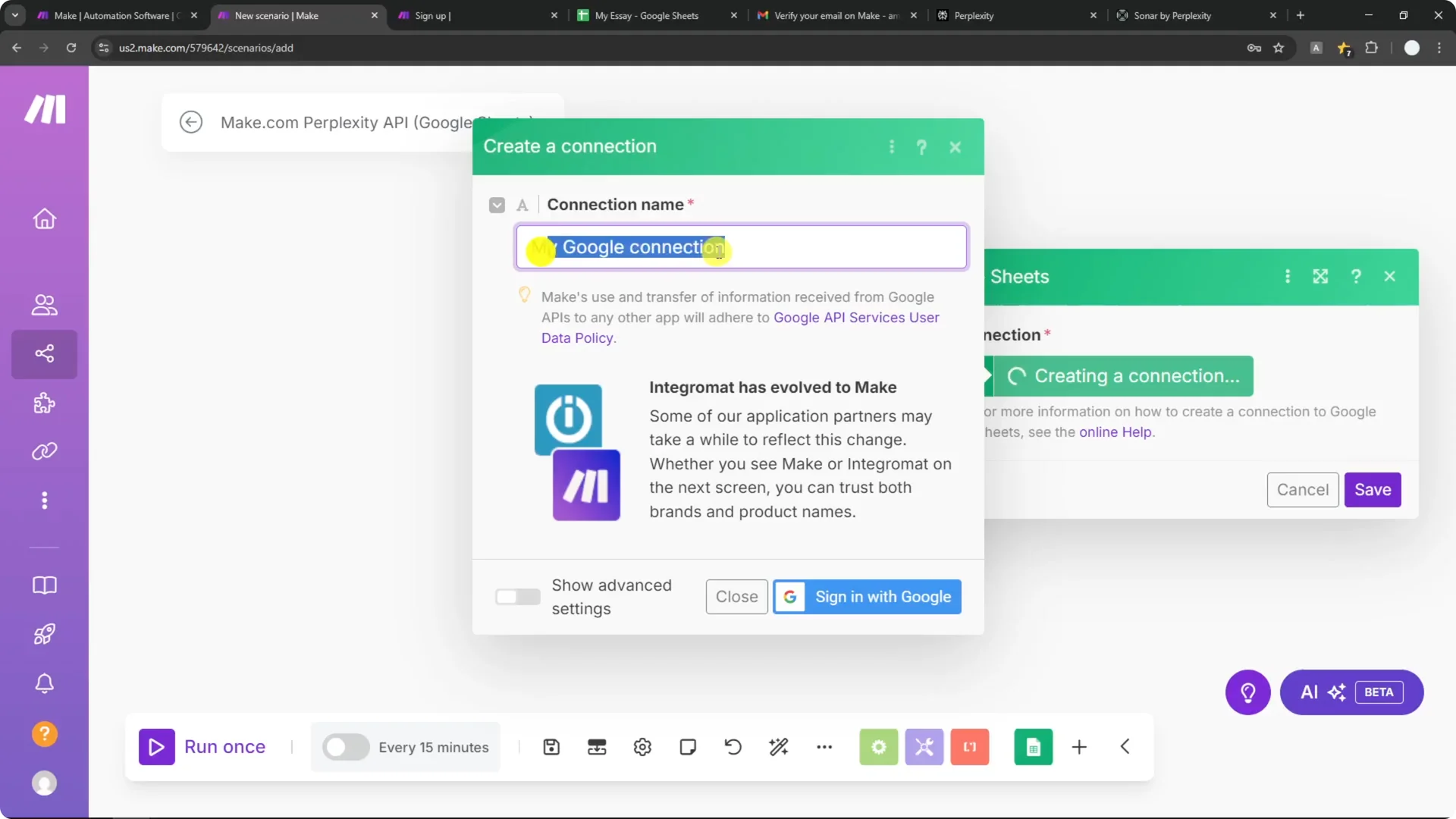Screen dimensions: 1456x819
Task: Toggle the Every 15 minutes scheduling switch
Action: (345, 747)
